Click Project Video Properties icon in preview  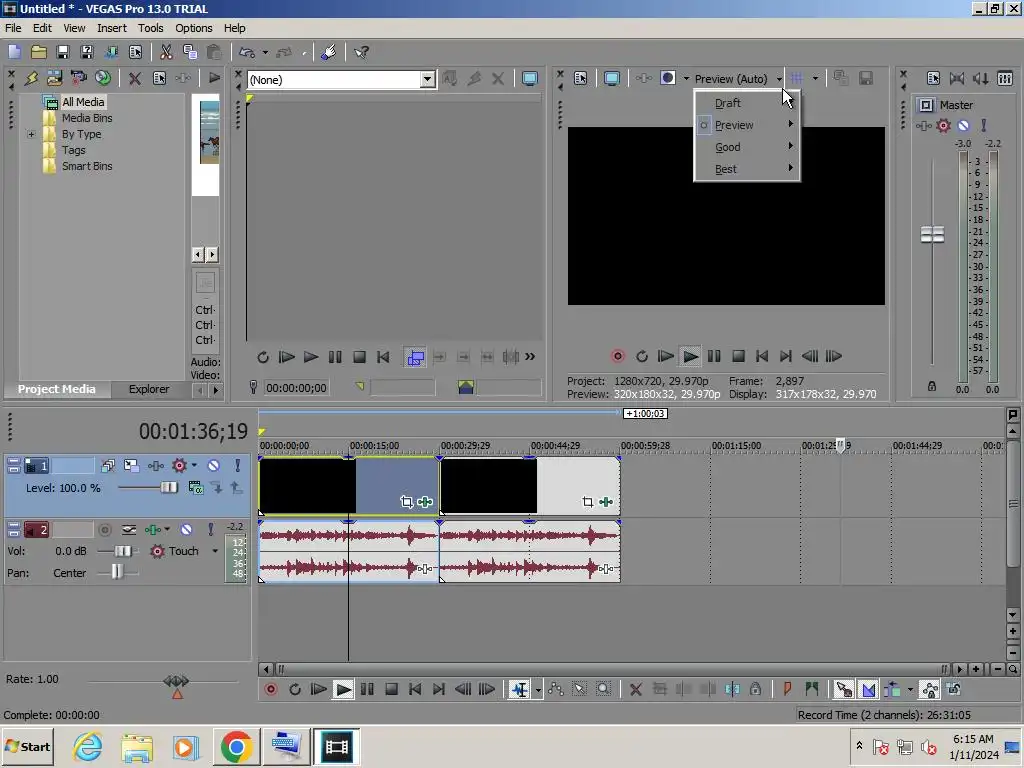coord(581,78)
